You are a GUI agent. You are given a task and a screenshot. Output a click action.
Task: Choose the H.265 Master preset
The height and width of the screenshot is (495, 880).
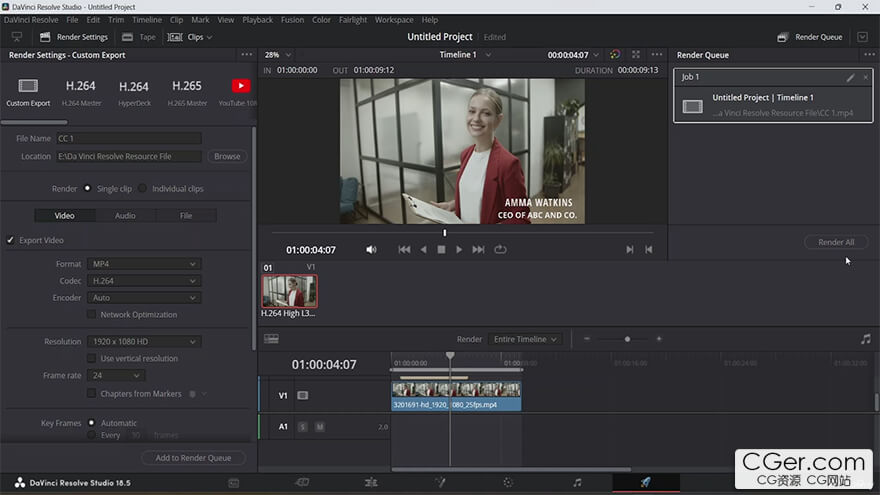(x=187, y=92)
